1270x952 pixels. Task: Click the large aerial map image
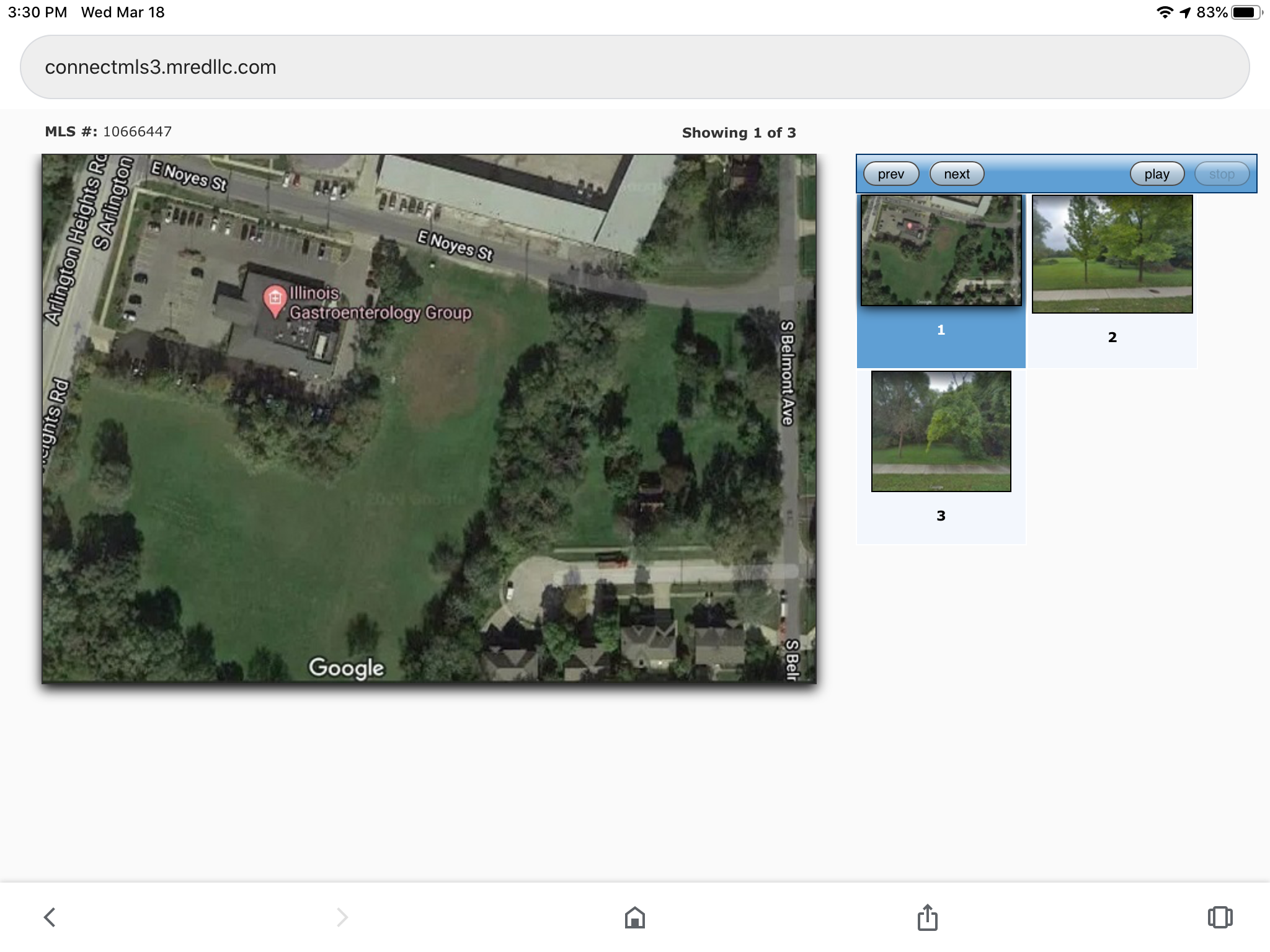click(429, 419)
